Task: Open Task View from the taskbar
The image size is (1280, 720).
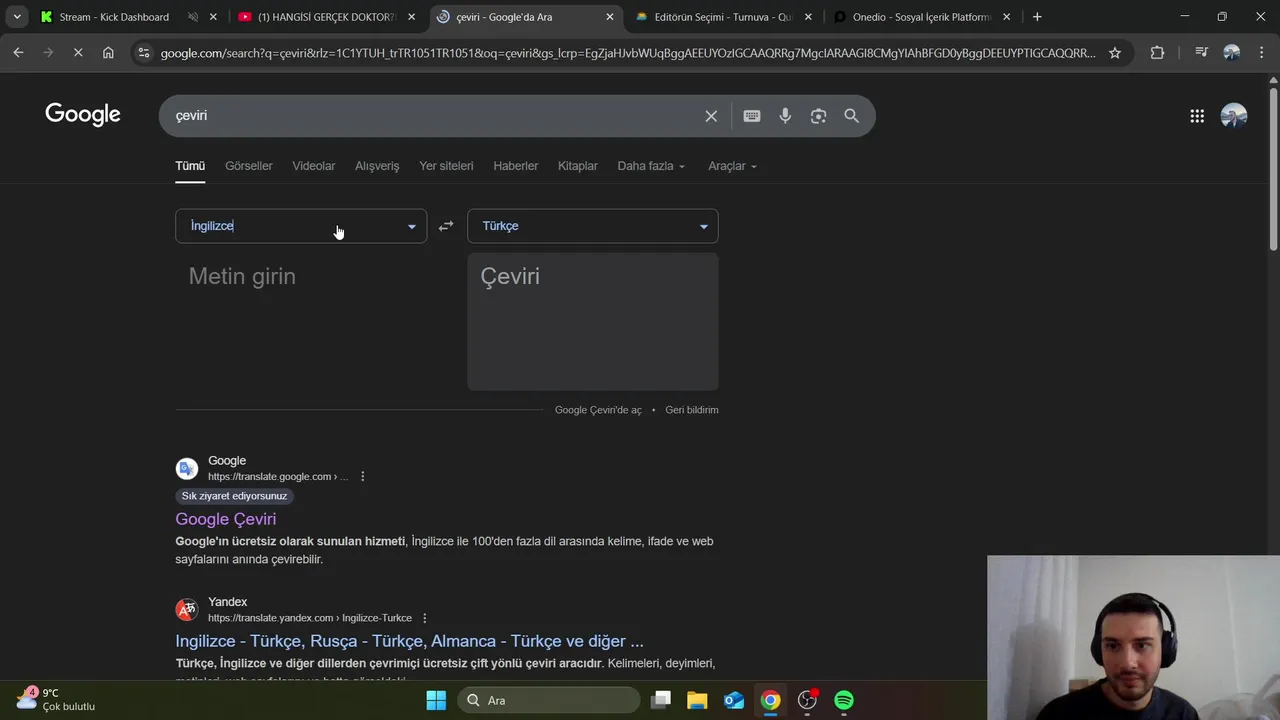Action: coord(660,700)
